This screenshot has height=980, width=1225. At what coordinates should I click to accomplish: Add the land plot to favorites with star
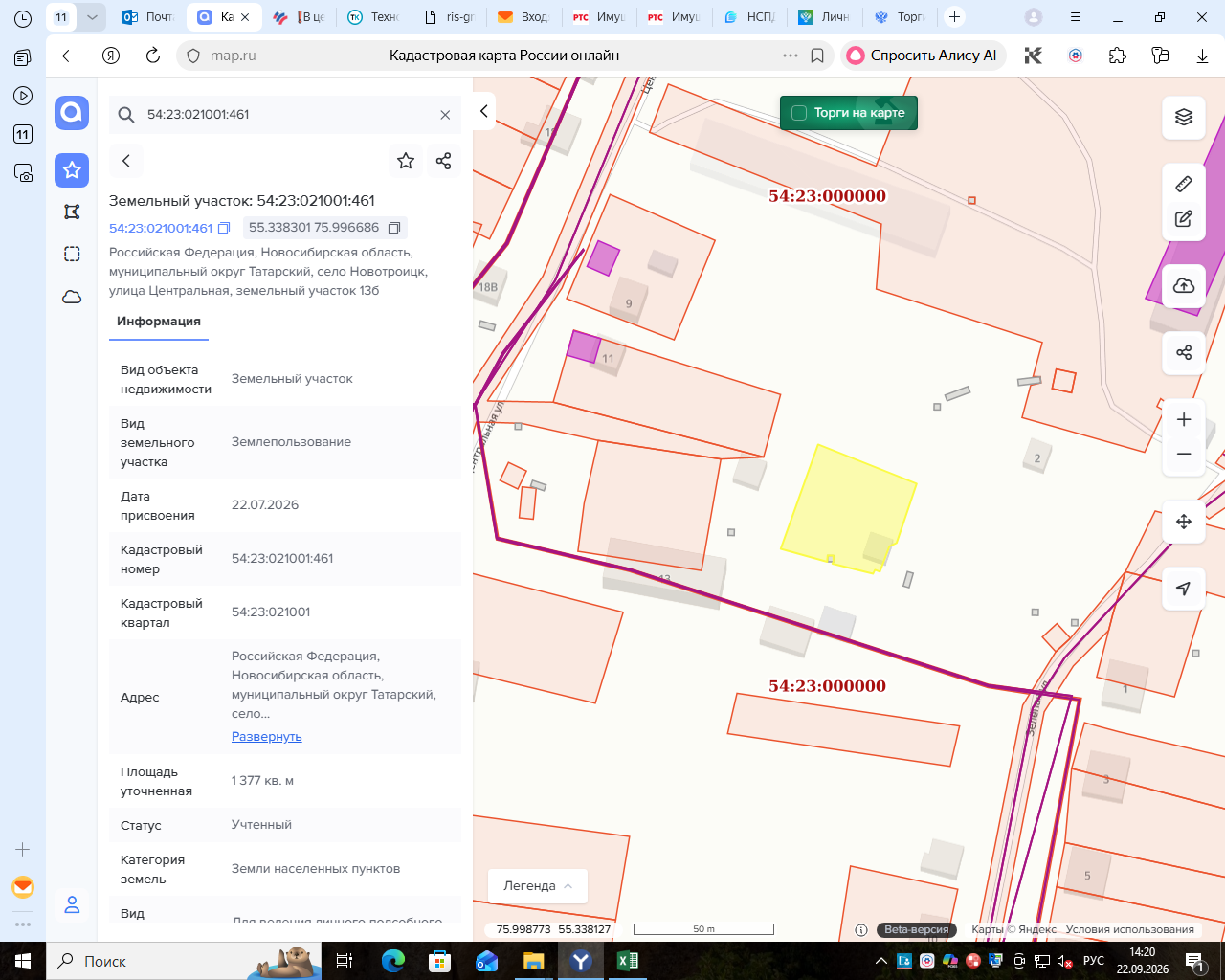[x=406, y=161]
